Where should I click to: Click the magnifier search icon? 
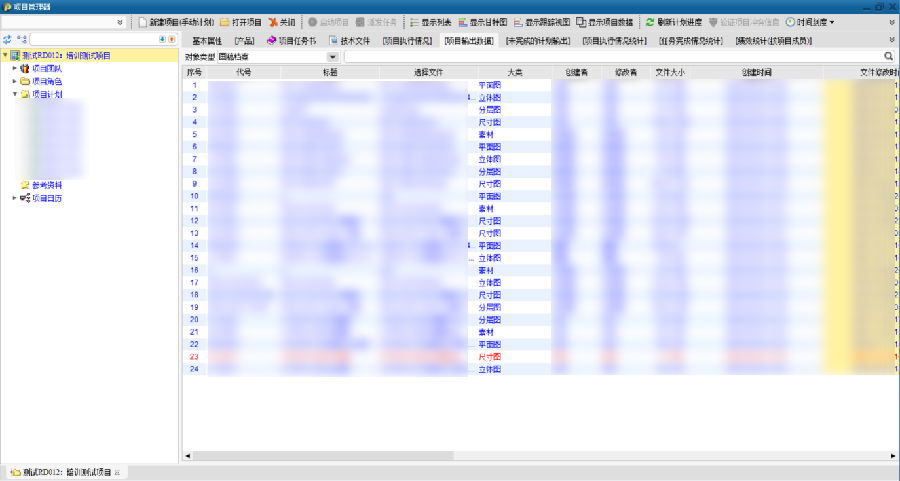coord(889,56)
